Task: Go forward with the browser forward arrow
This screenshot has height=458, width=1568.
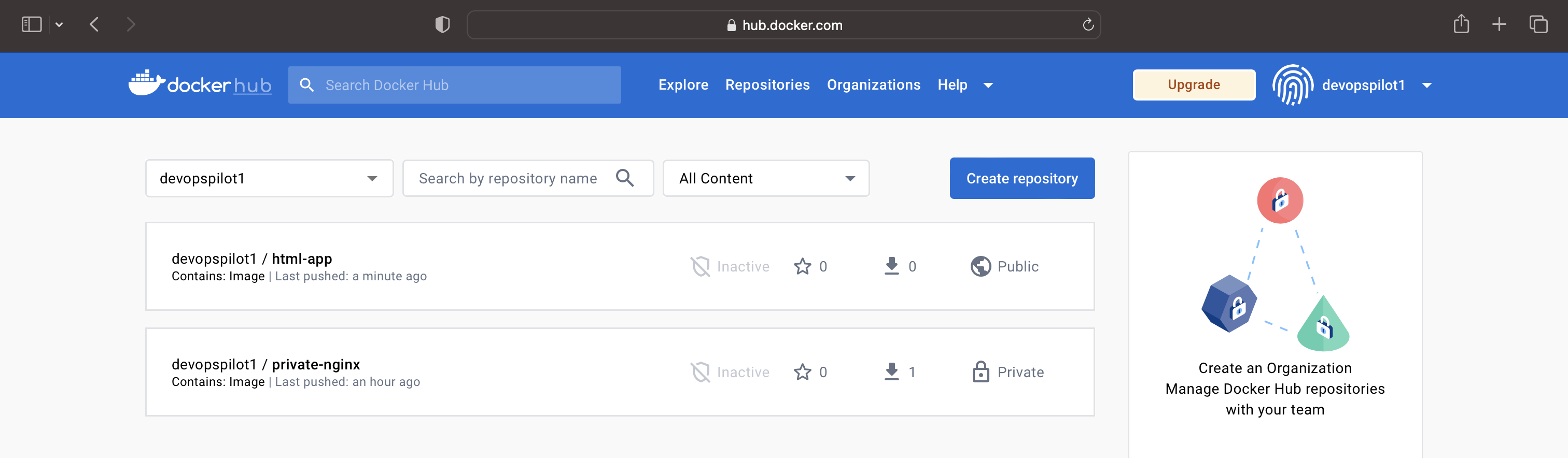Action: pos(130,24)
